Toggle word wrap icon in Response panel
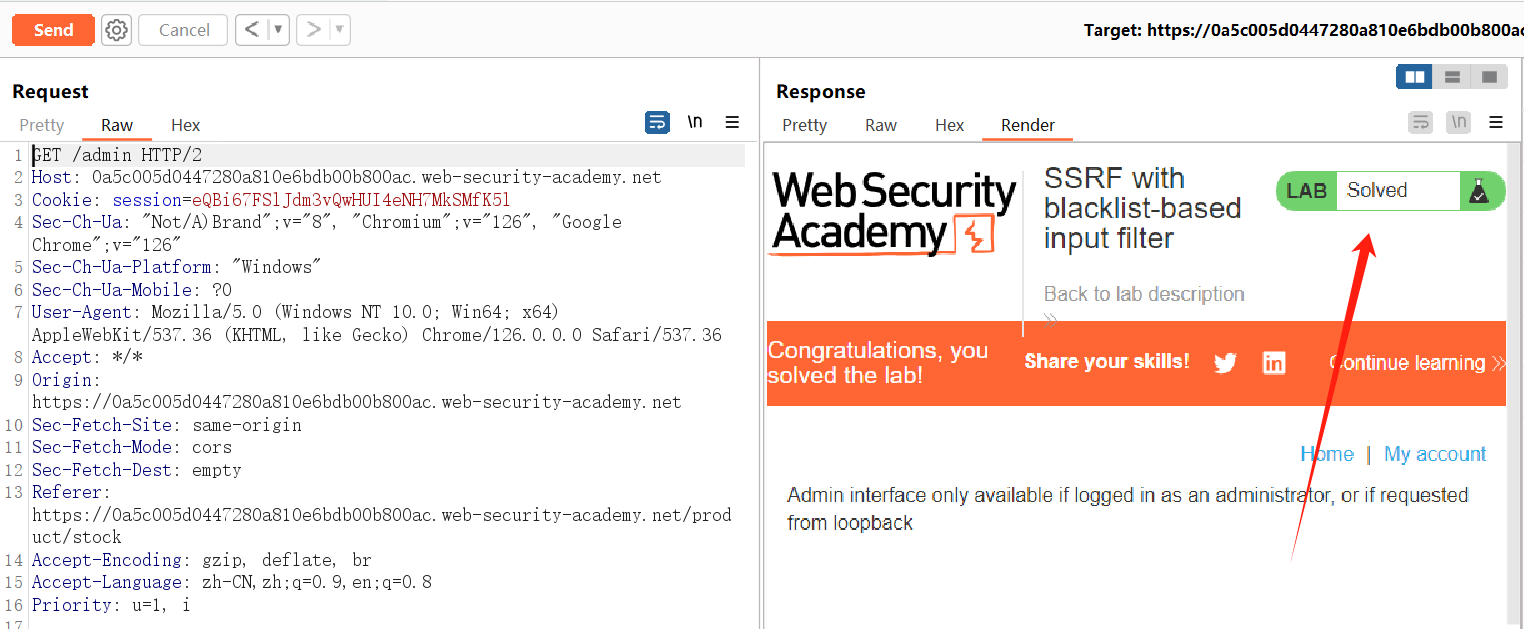This screenshot has height=629, width=1524. (1420, 122)
